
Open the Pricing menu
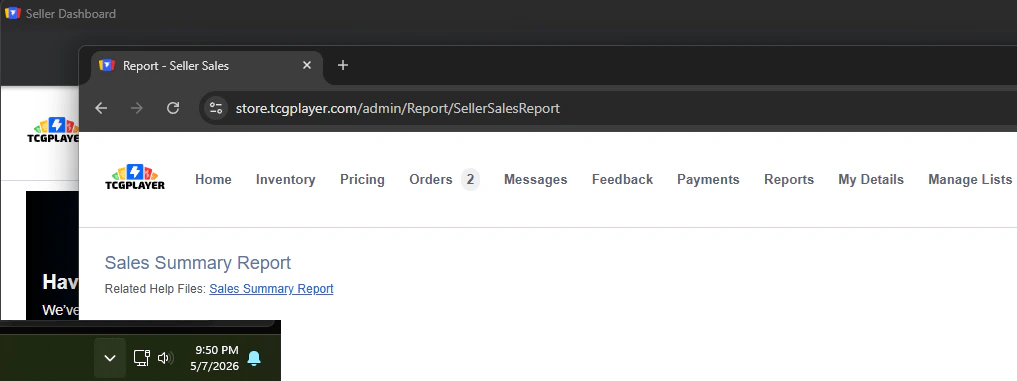pos(362,180)
